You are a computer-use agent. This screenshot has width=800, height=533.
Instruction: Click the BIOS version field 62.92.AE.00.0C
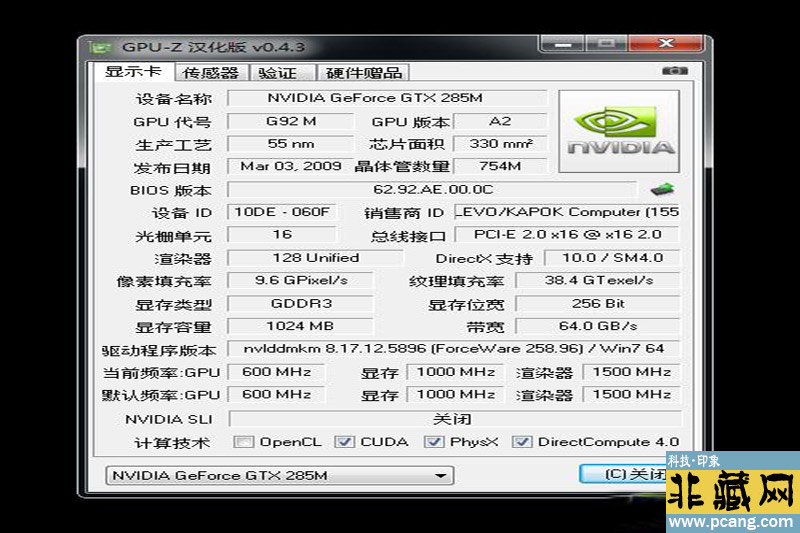432,190
